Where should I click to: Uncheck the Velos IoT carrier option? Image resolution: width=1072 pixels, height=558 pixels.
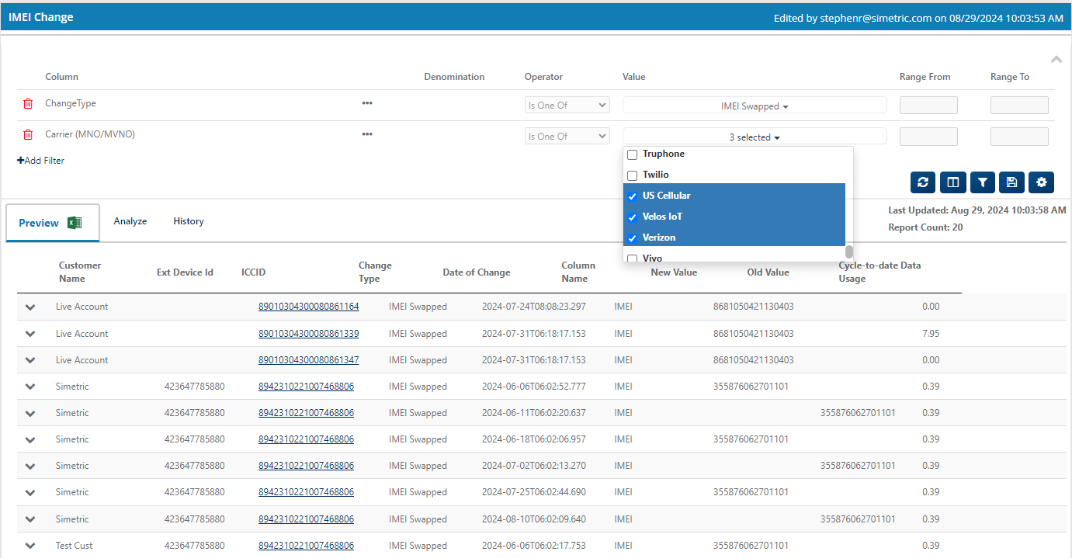[x=632, y=217]
